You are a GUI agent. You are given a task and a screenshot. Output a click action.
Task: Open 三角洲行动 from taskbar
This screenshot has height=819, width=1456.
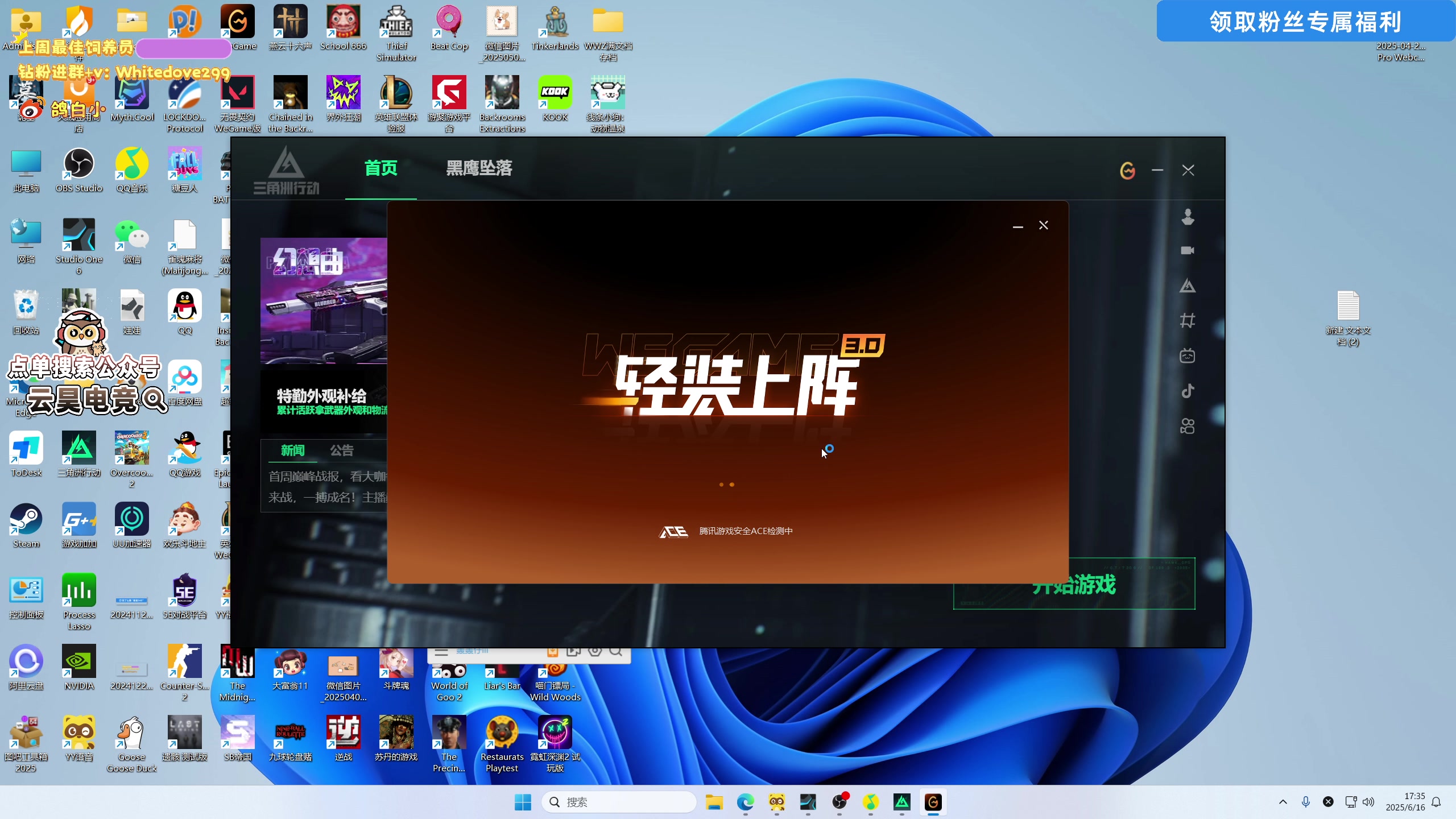click(x=901, y=802)
